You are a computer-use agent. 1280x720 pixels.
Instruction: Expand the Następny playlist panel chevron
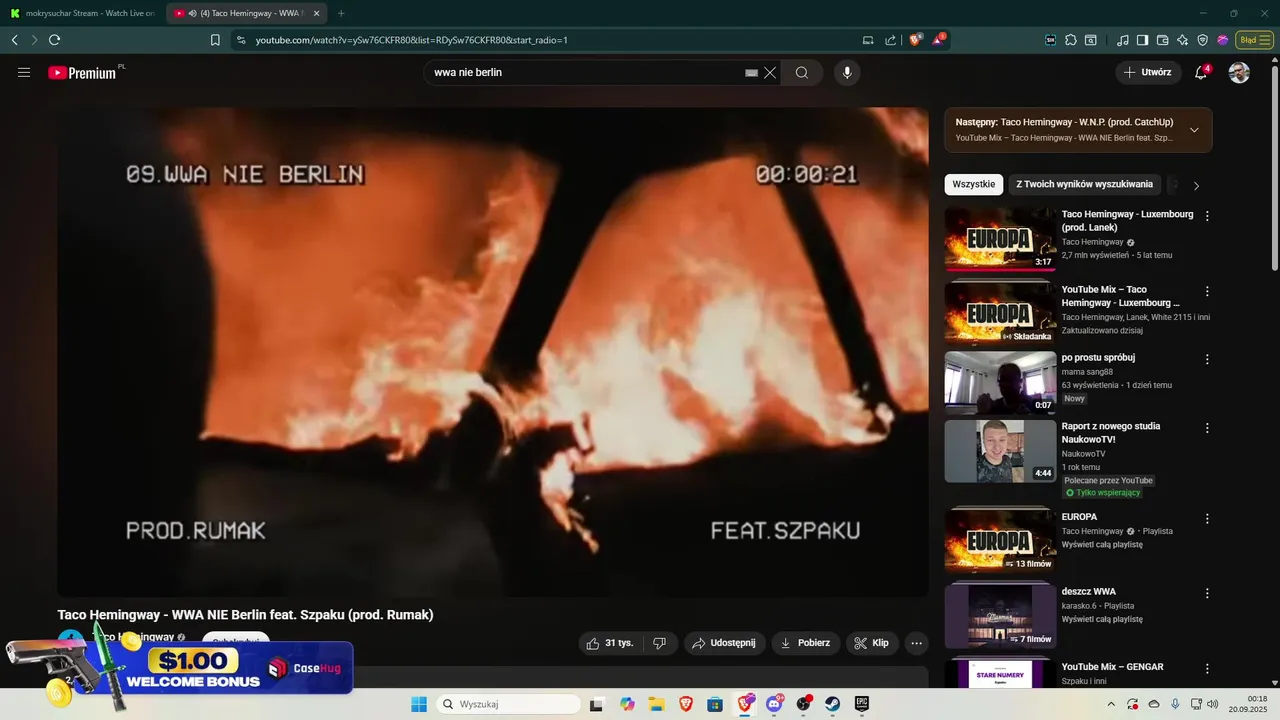[x=1194, y=130]
